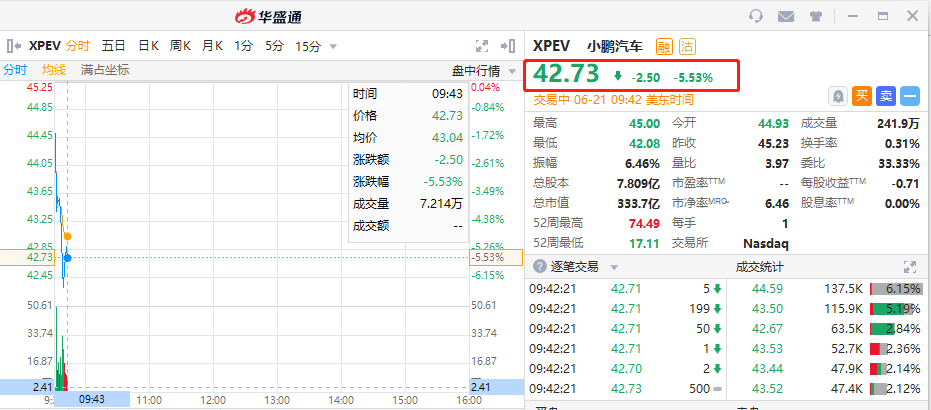The width and height of the screenshot is (931, 410).
Task: Click 总市值 value 333.7亿
Action: pos(638,203)
